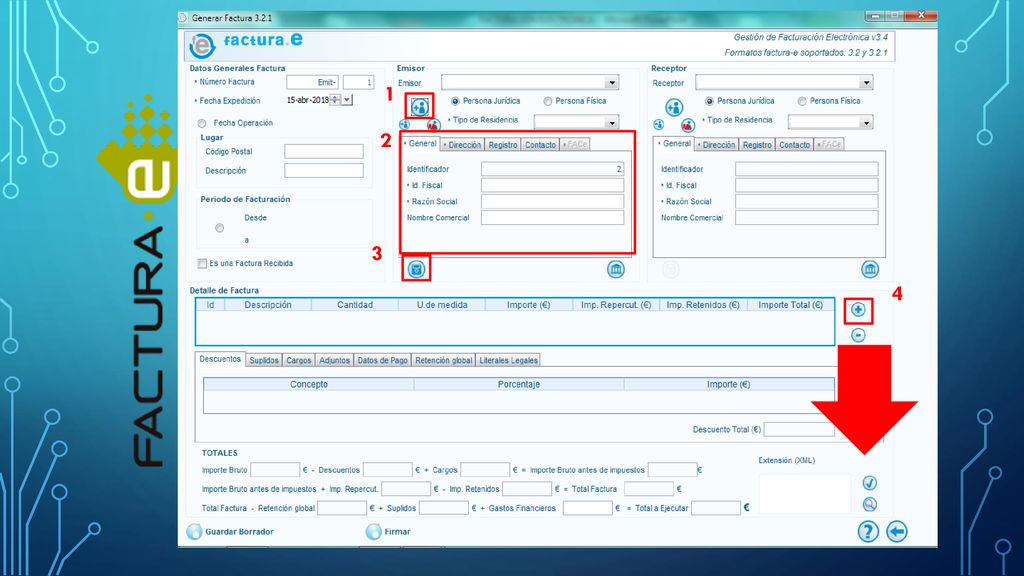Switch to the Emisor Contacto tab
1024x576 pixels.
click(x=540, y=145)
